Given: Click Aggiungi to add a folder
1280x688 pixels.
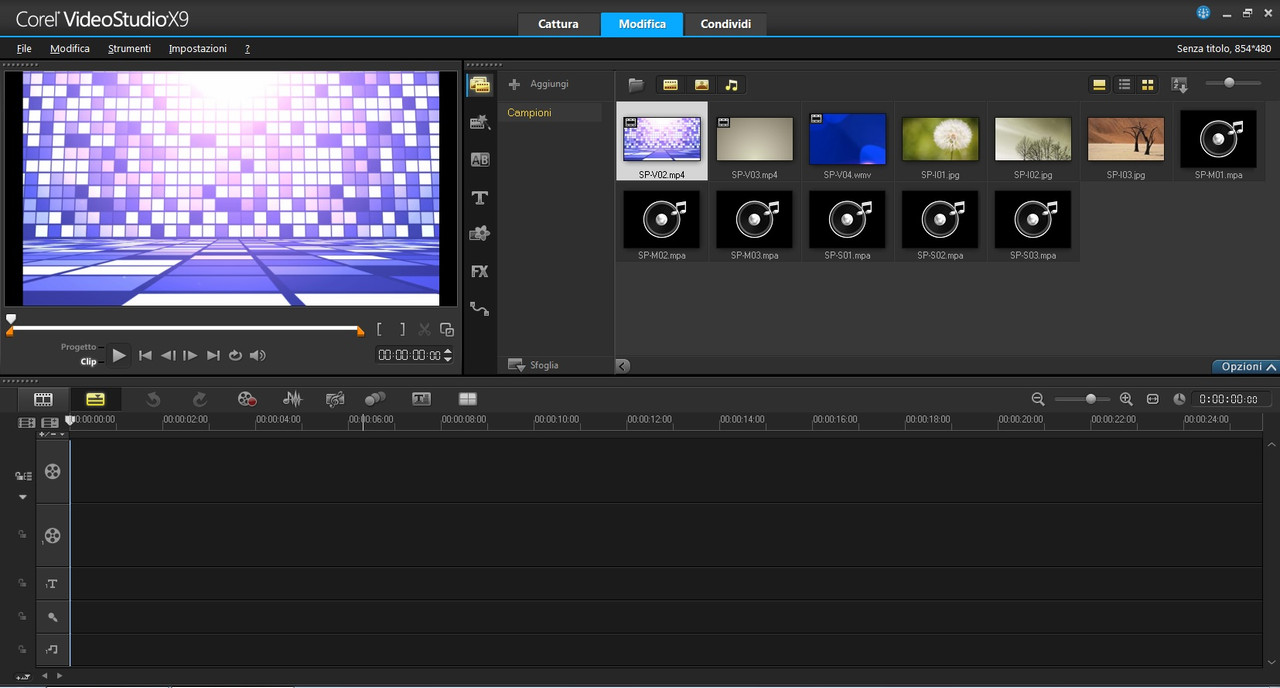Looking at the screenshot, I should click(539, 84).
